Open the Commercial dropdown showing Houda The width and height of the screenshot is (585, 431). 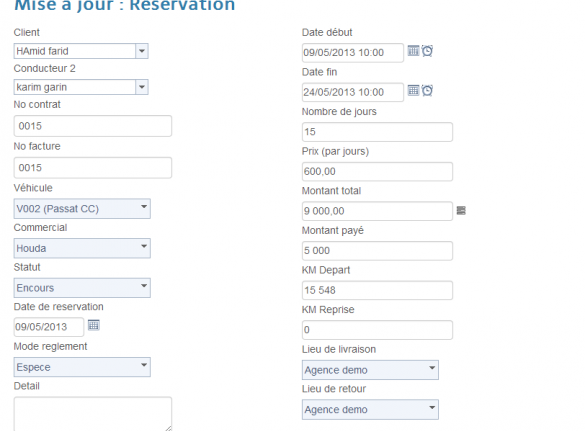(82, 248)
